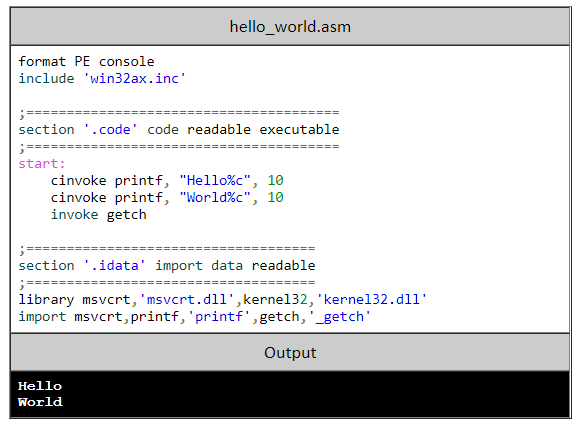The width and height of the screenshot is (574, 425).
Task: Click the Output header
Action: (290, 353)
